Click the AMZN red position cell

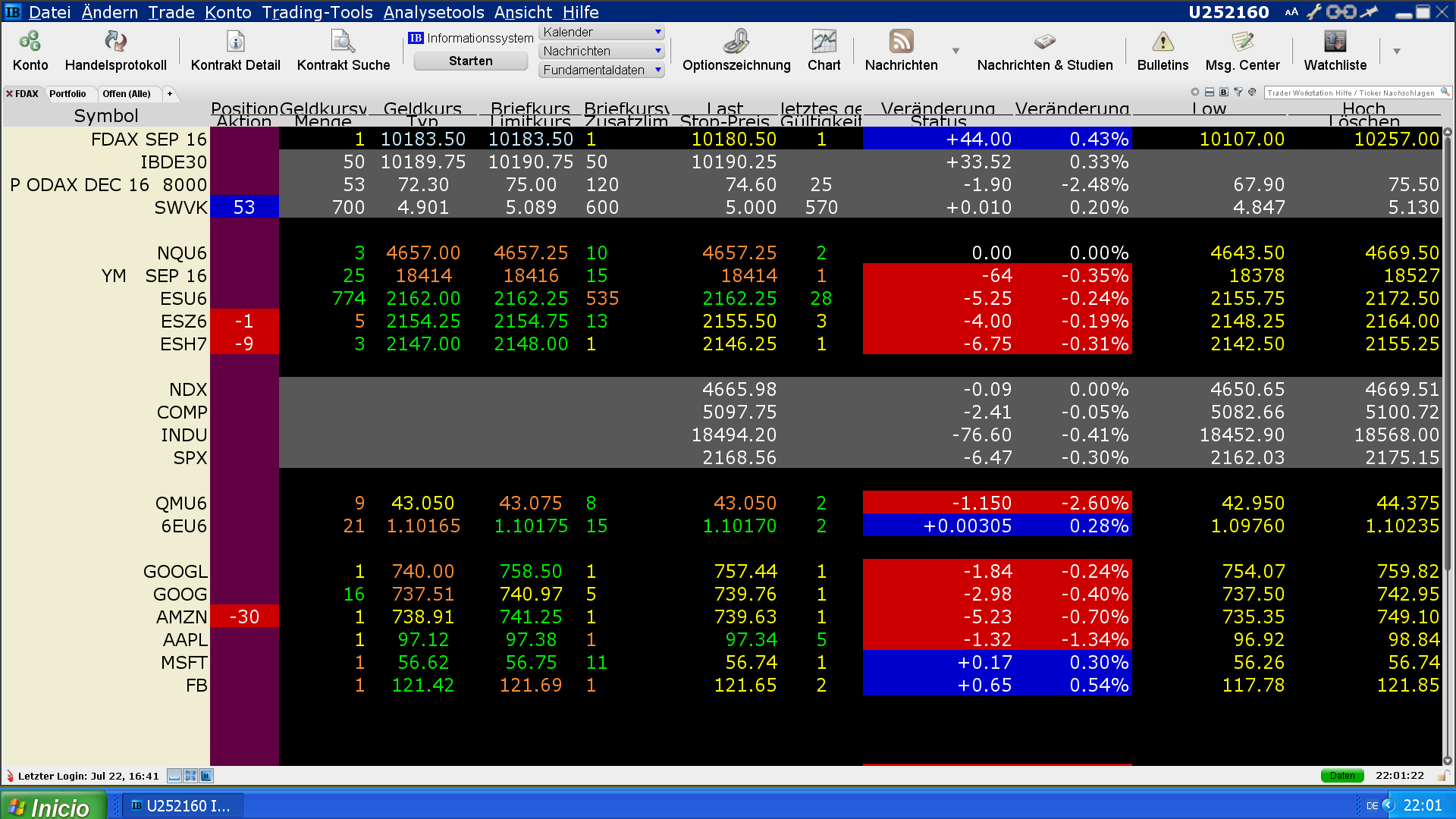tap(244, 617)
